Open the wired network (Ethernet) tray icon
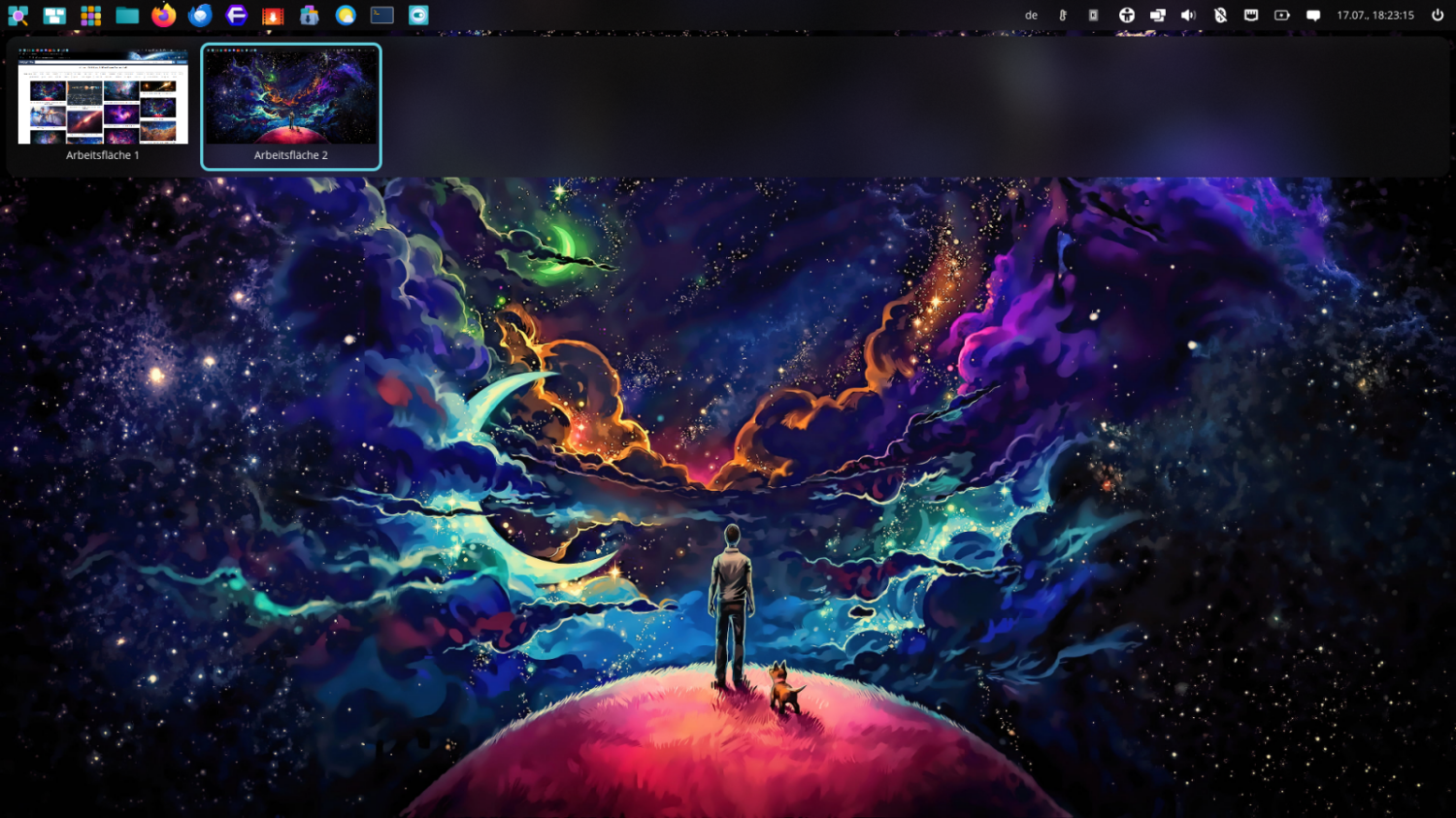The height and width of the screenshot is (818, 1456). click(1251, 16)
